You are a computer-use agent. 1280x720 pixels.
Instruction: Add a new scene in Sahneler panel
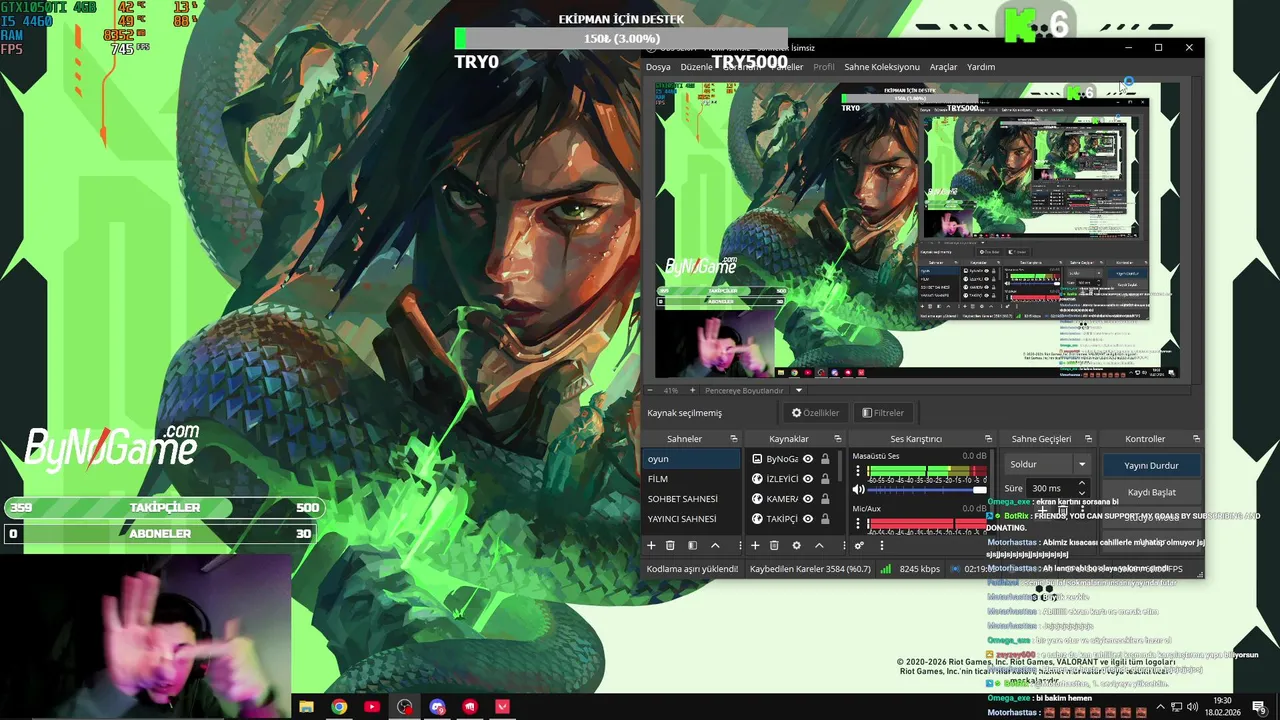651,545
